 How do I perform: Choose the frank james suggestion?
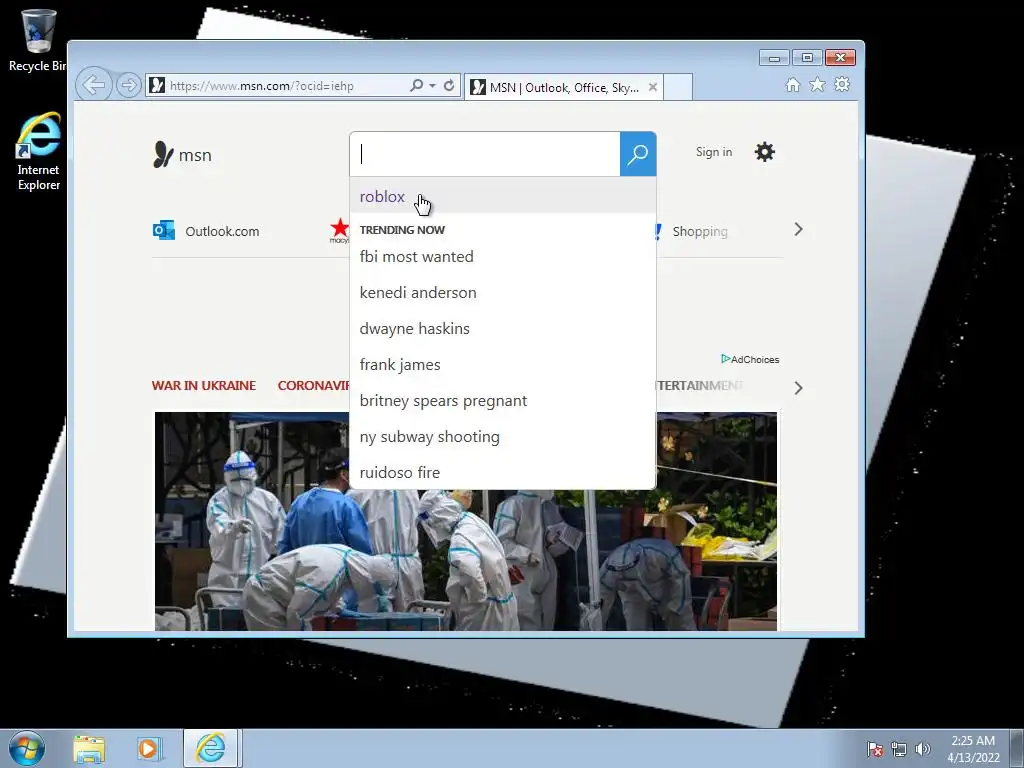(503, 364)
